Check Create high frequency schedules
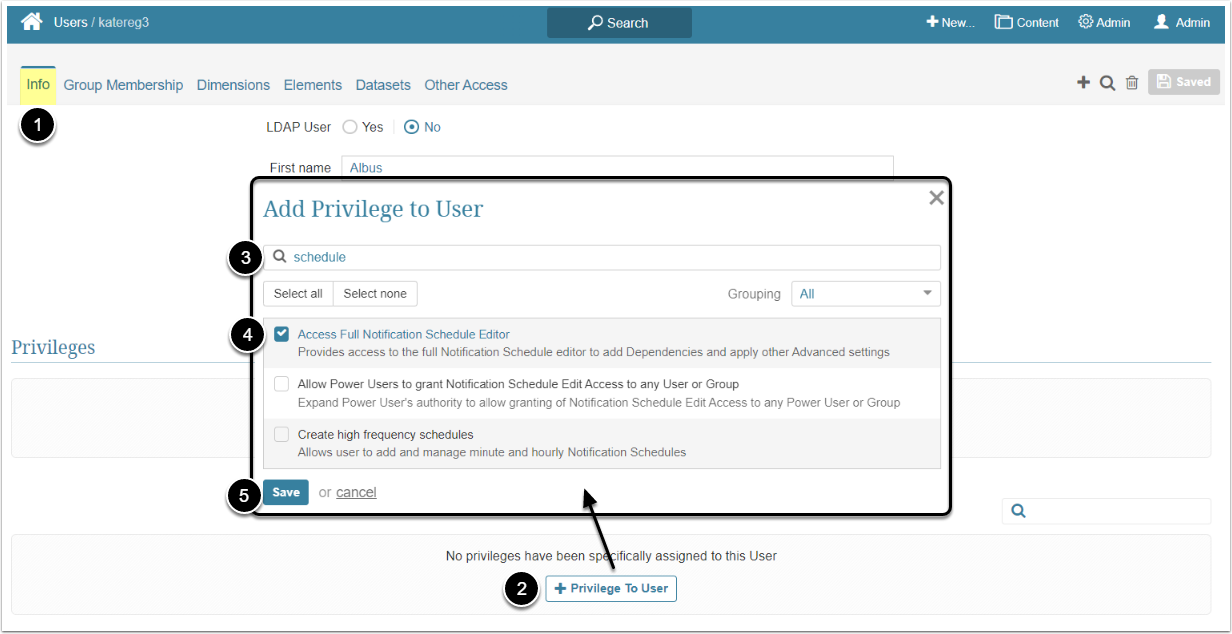 (282, 435)
